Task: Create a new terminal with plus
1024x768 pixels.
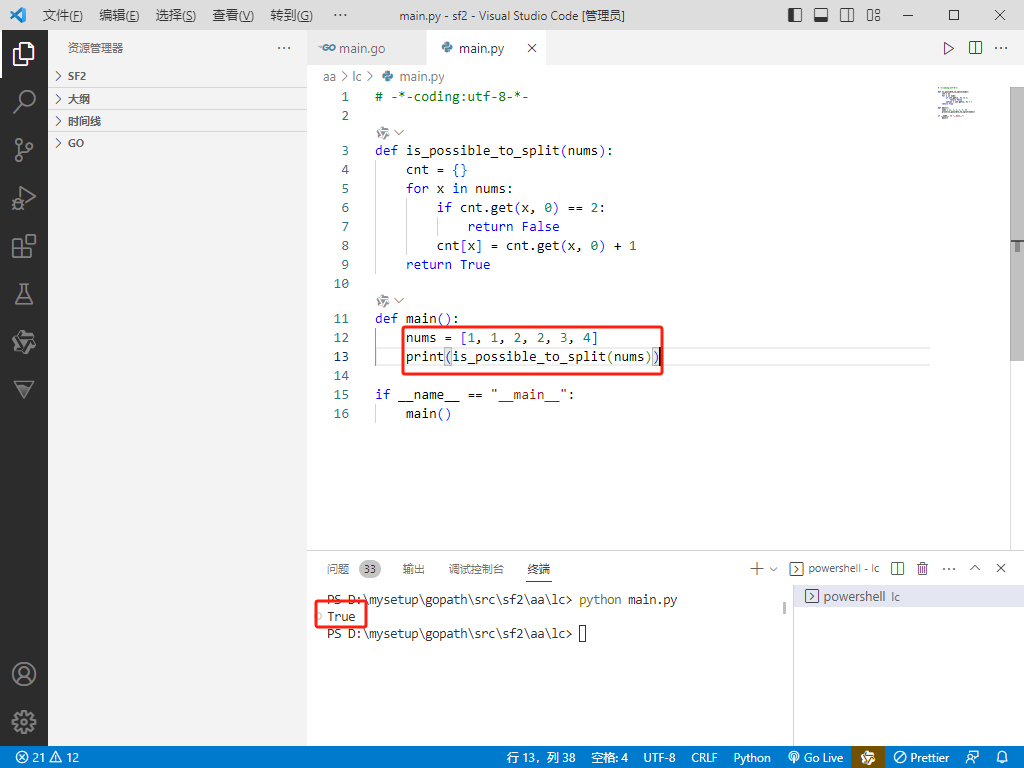Action: (x=756, y=568)
